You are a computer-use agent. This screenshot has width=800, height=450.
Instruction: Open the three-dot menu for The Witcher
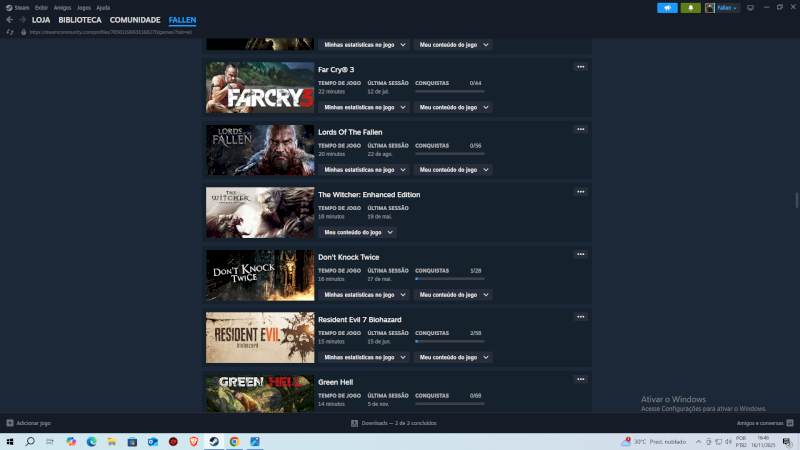pyautogui.click(x=581, y=192)
